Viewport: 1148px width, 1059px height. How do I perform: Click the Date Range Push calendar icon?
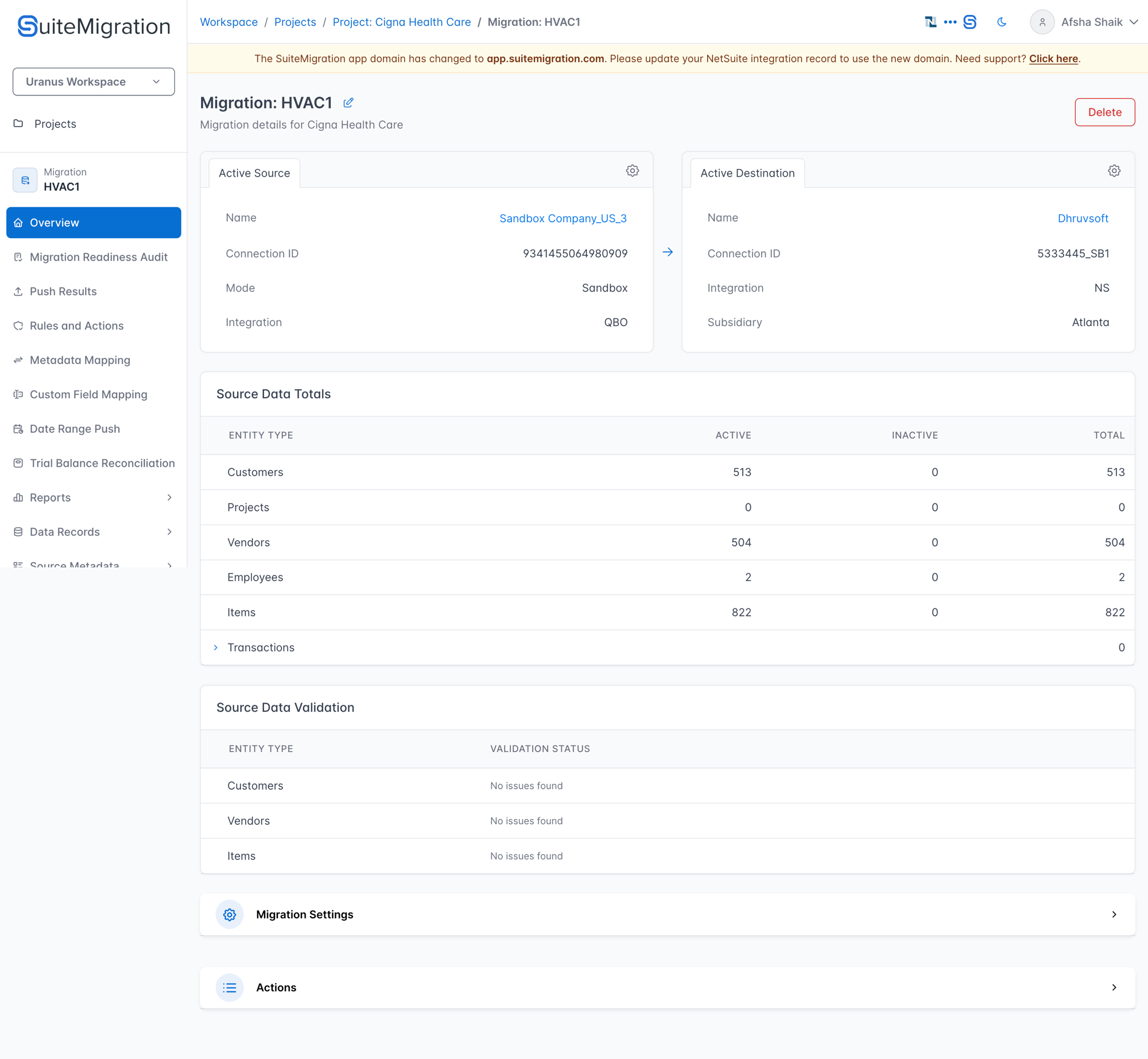coord(18,429)
